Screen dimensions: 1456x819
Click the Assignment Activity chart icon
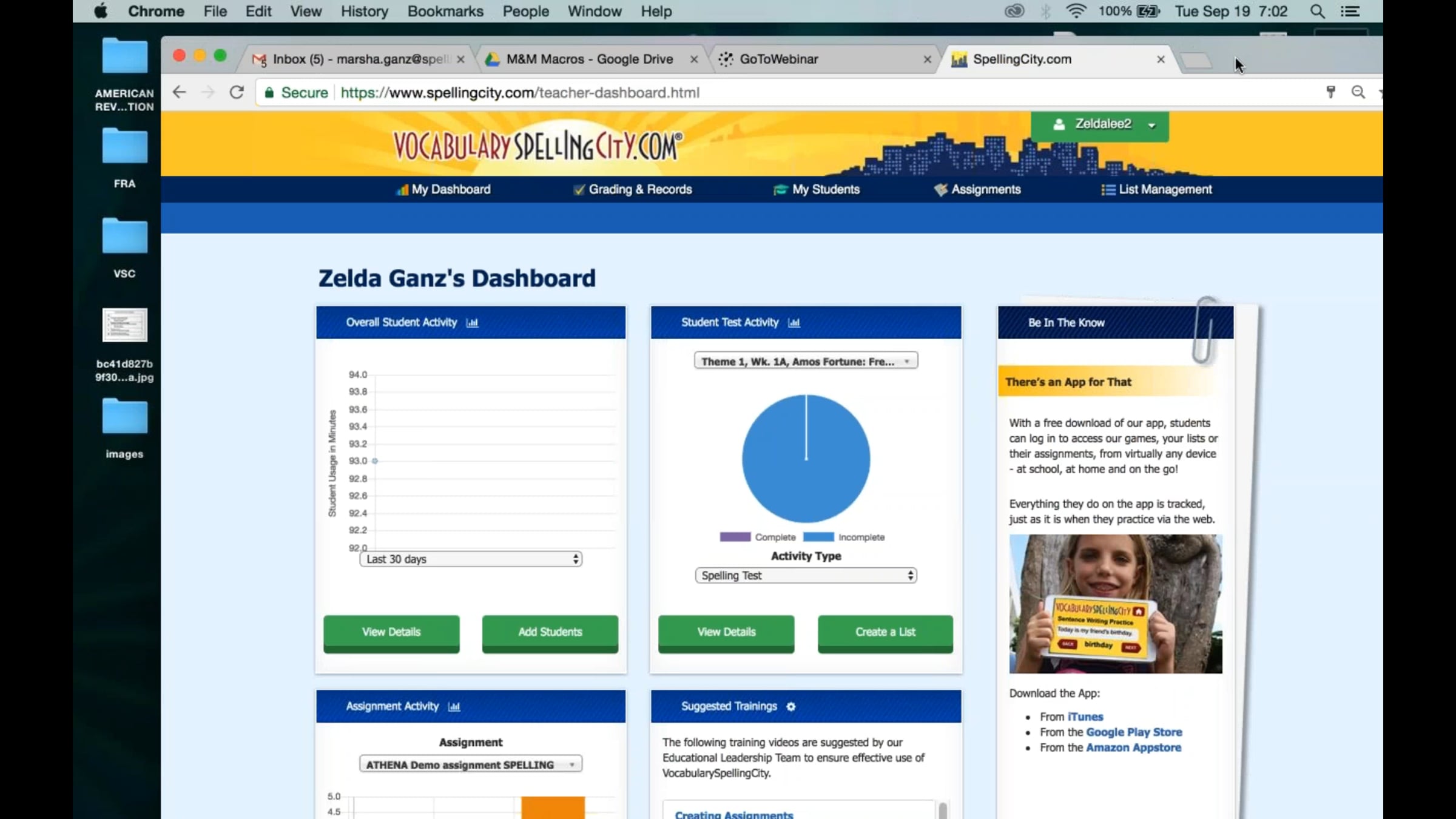454,707
